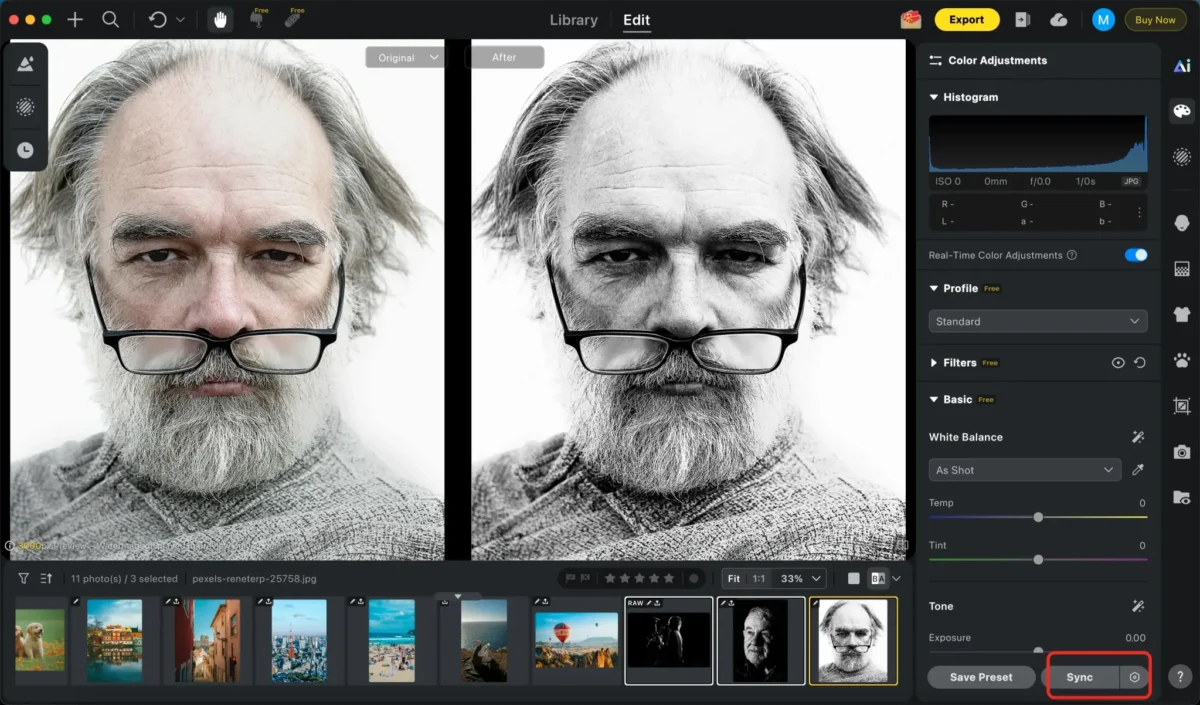Open the As Shot white balance dropdown
The height and width of the screenshot is (705, 1200).
(x=1024, y=470)
